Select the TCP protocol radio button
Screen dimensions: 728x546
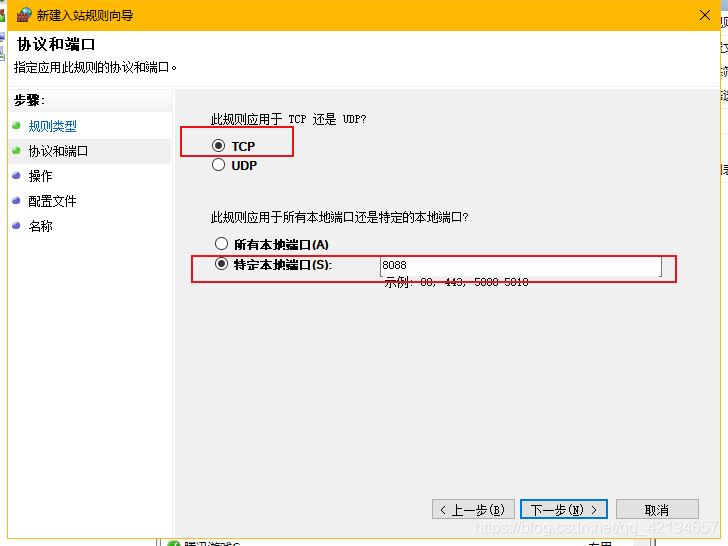[x=218, y=146]
